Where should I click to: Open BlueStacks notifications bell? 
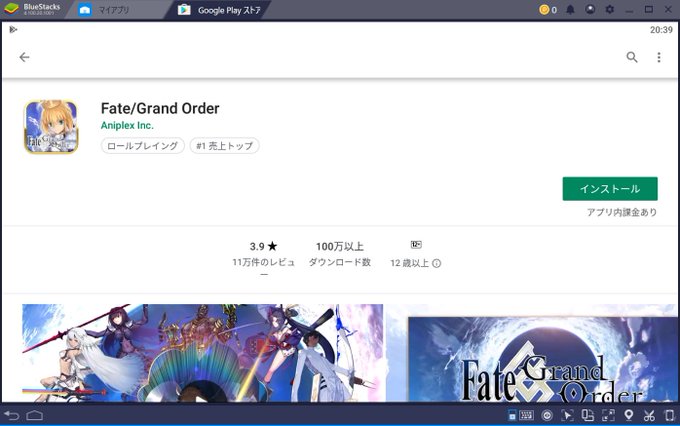point(570,10)
